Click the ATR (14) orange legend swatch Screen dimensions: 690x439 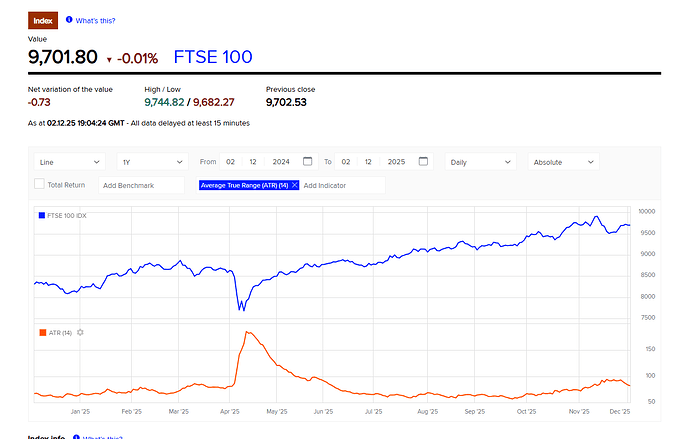tap(43, 333)
